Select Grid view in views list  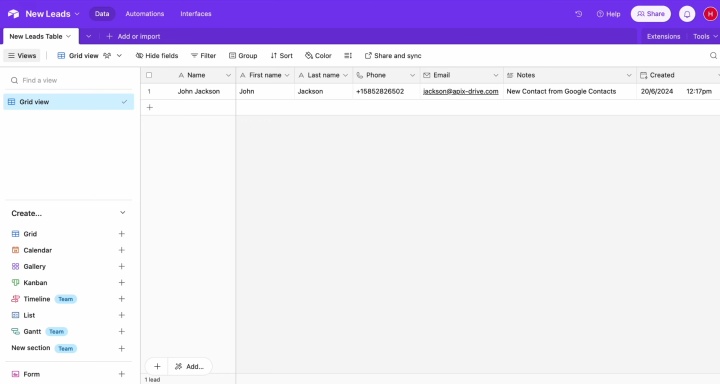pos(68,102)
